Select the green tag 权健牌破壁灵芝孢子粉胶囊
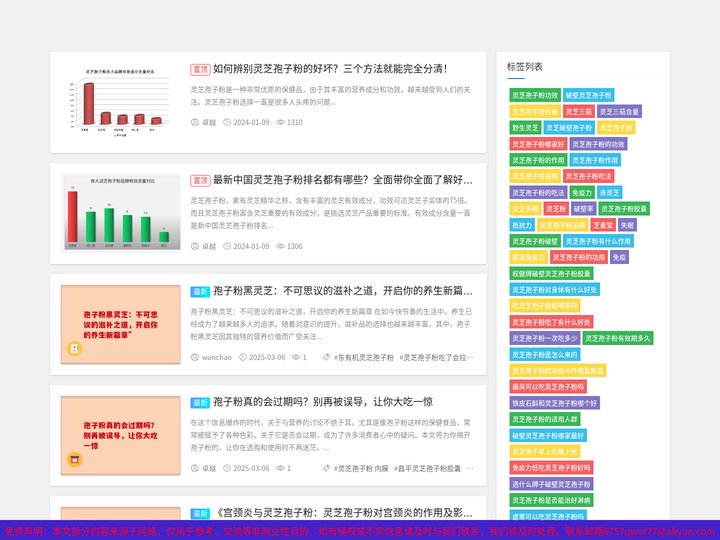Viewport: 720px width, 540px height. coord(551,274)
